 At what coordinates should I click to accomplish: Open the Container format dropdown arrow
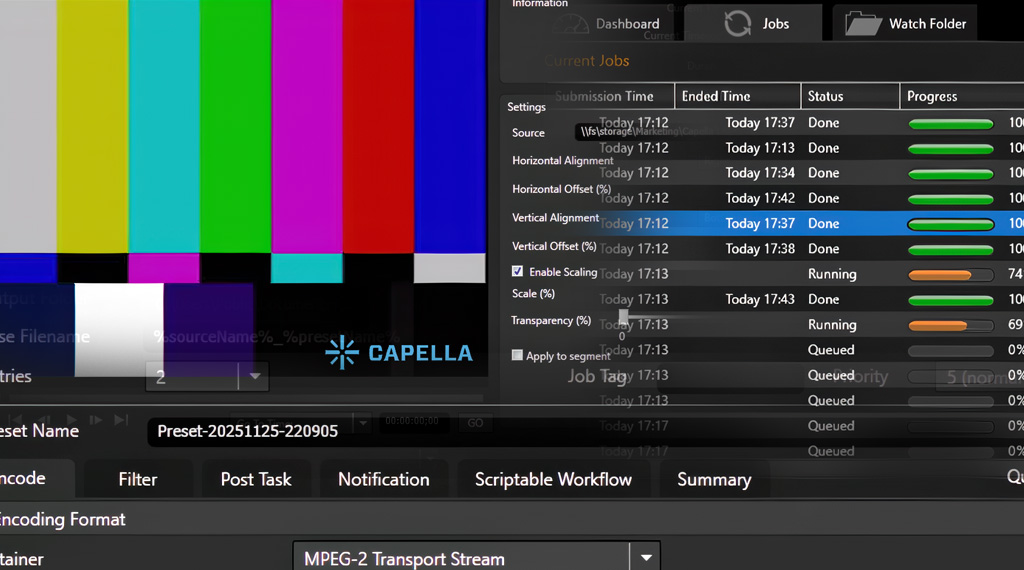pos(646,558)
